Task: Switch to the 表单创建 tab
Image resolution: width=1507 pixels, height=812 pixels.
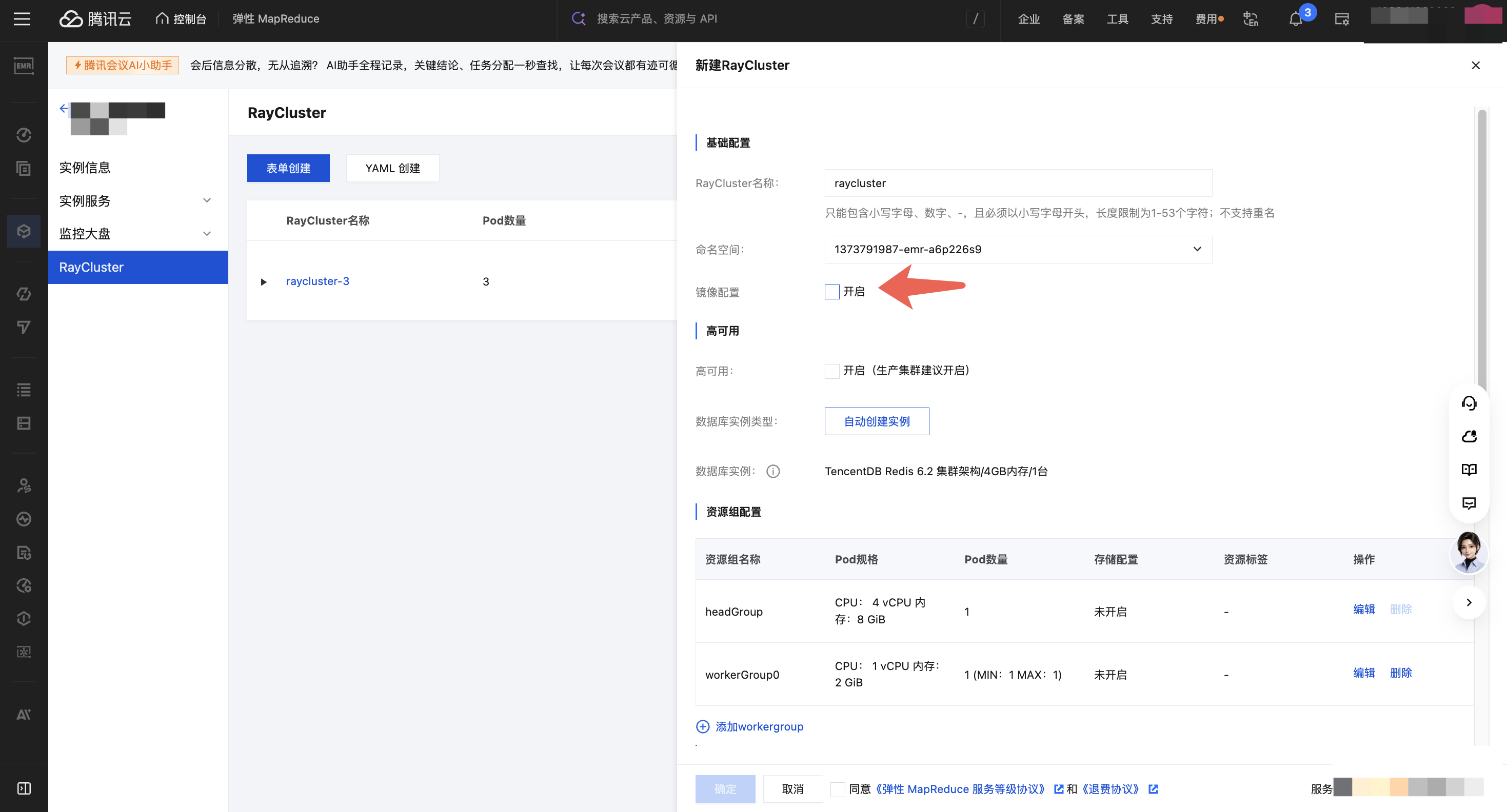Action: [x=288, y=168]
